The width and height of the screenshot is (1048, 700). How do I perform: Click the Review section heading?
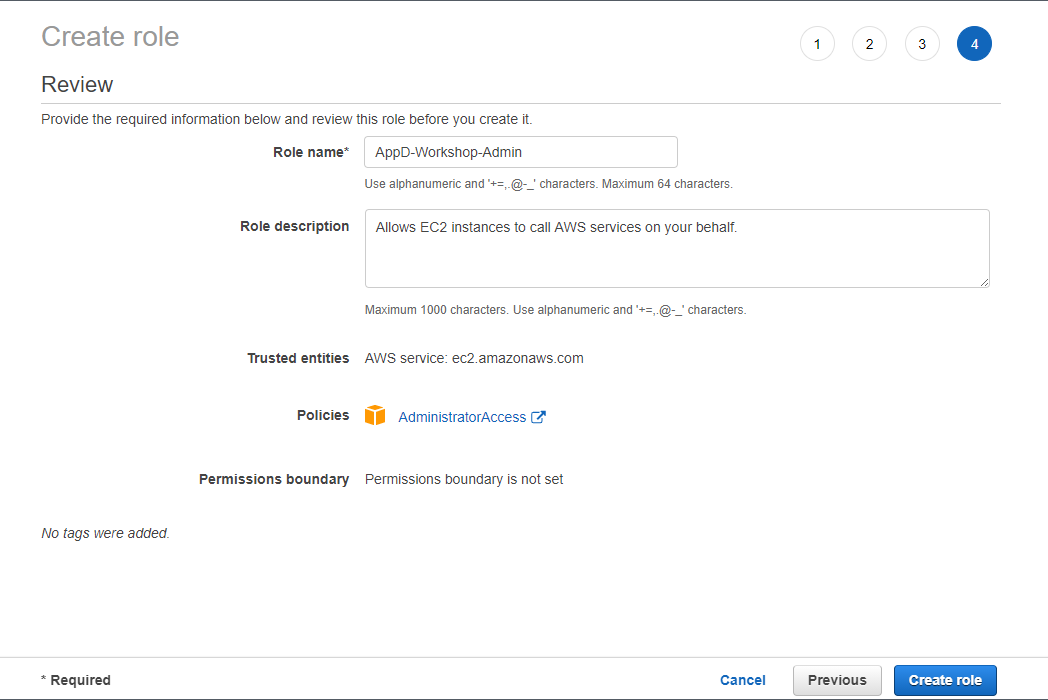point(77,85)
